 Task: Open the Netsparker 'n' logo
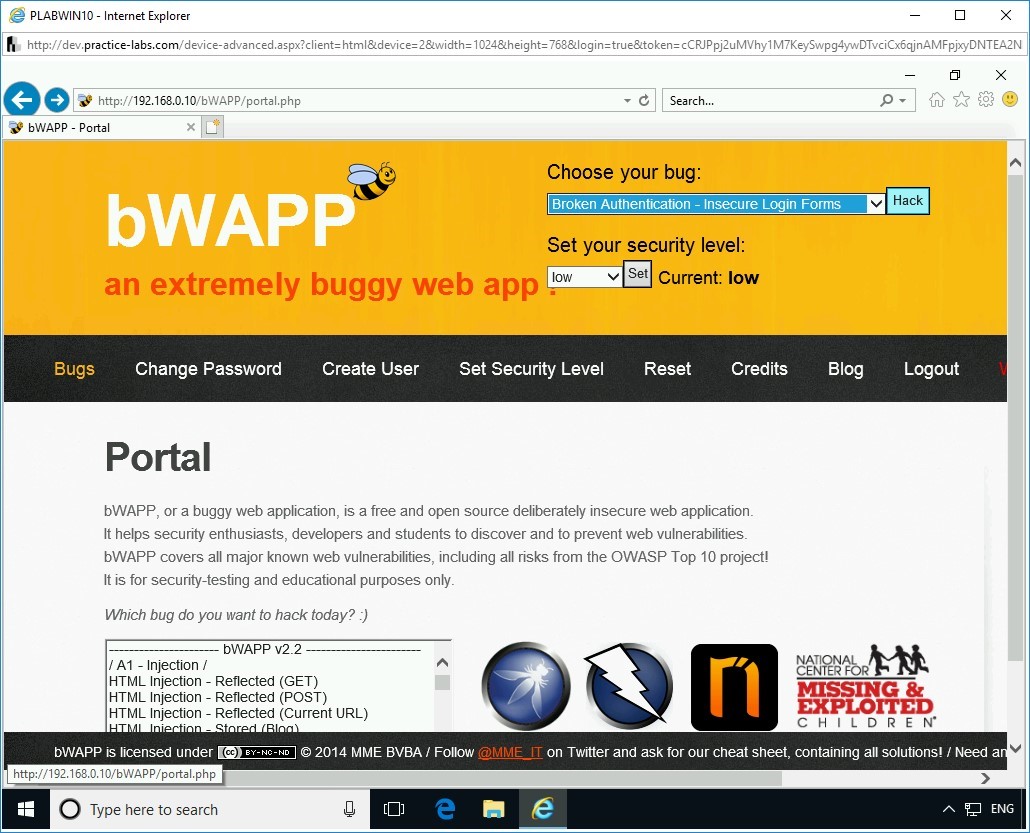coord(734,686)
